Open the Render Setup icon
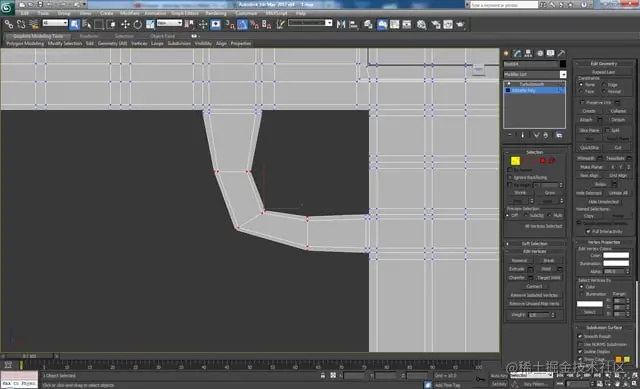The width and height of the screenshot is (640, 389). [436, 24]
